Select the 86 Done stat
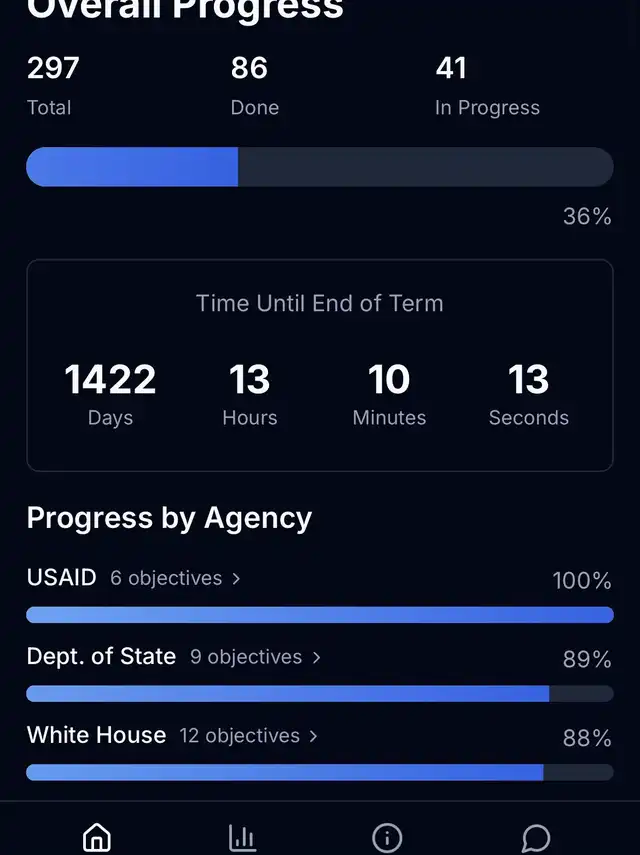The width and height of the screenshot is (640, 855). [255, 86]
